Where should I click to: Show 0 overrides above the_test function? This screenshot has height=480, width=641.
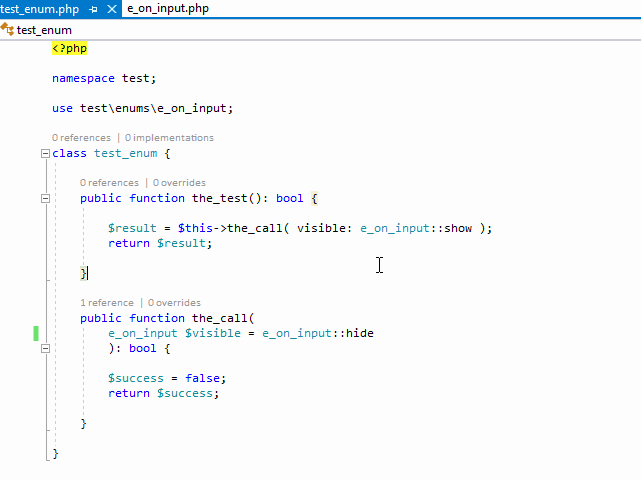(x=179, y=183)
